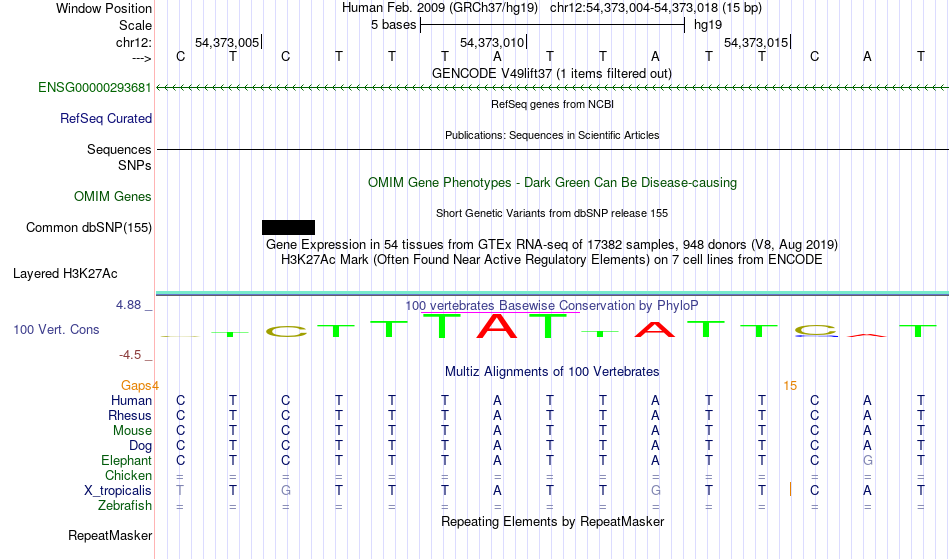This screenshot has width=950, height=559.
Task: Click the RefSeq genes from NCBI title
Action: point(552,104)
